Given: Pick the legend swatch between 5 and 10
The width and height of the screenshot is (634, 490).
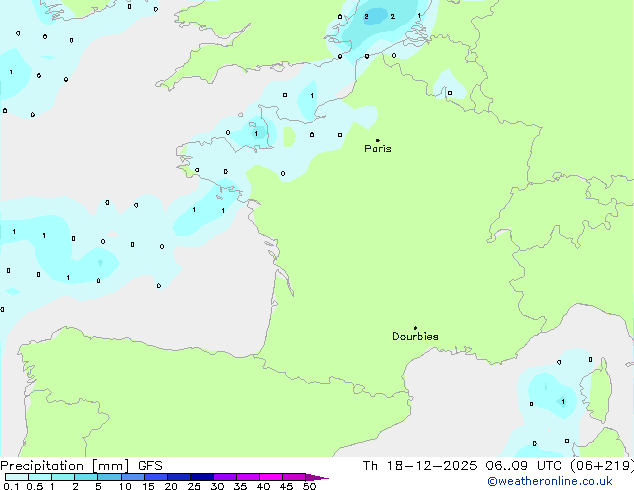Looking at the screenshot, I should tap(109, 477).
